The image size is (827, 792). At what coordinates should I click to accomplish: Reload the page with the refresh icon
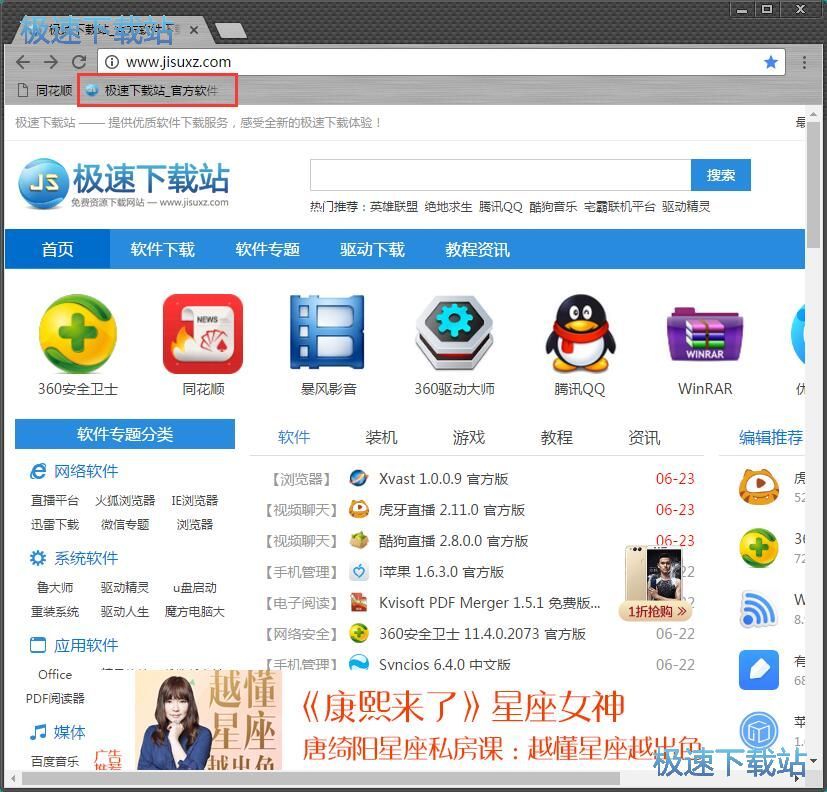(x=79, y=62)
